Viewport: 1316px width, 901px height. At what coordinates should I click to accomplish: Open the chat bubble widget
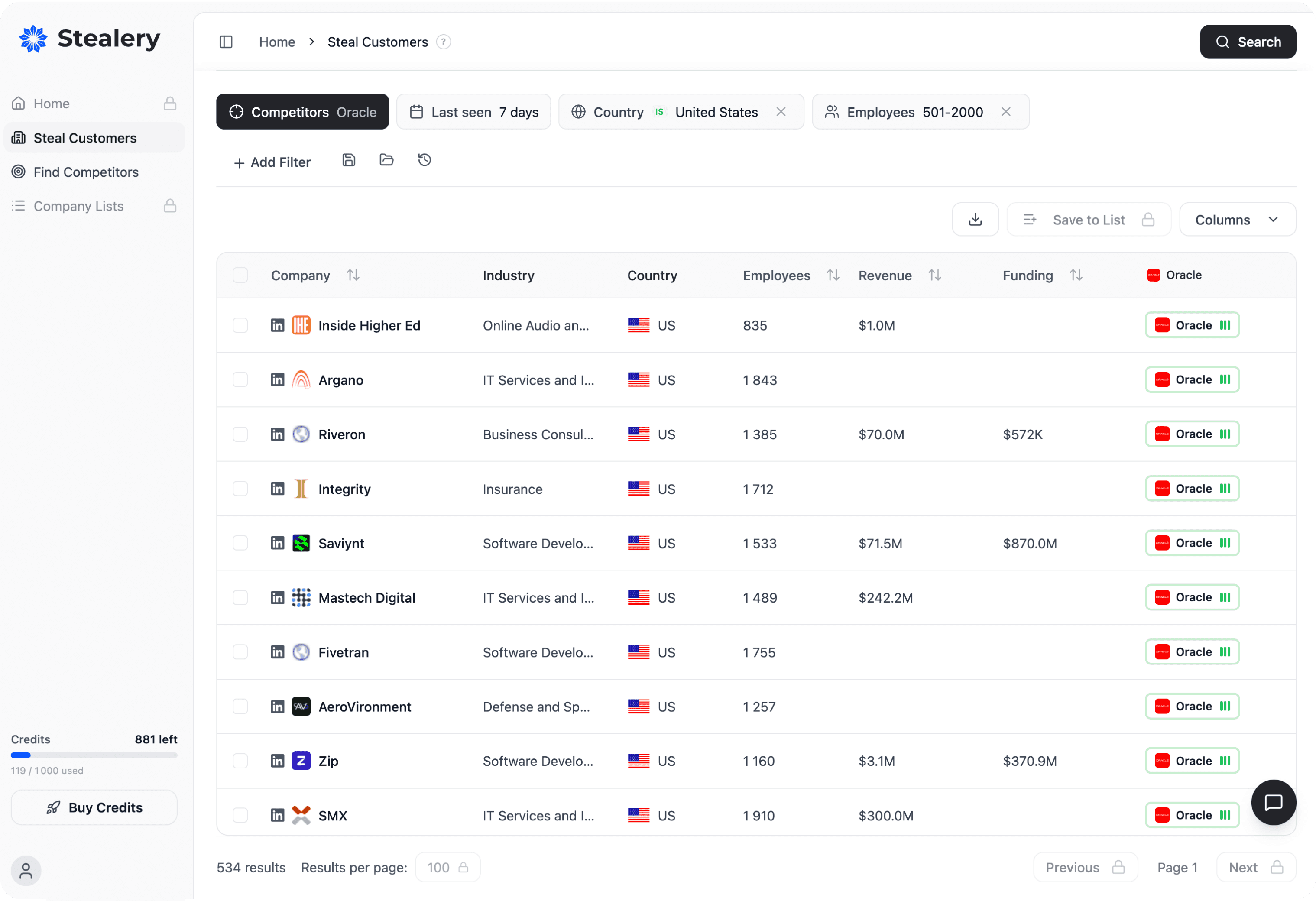pyautogui.click(x=1273, y=803)
